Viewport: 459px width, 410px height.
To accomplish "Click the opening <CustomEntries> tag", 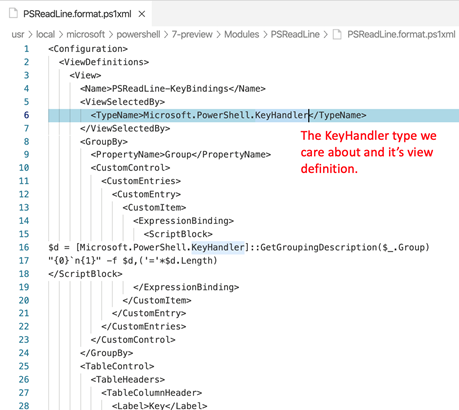I will pos(141,181).
